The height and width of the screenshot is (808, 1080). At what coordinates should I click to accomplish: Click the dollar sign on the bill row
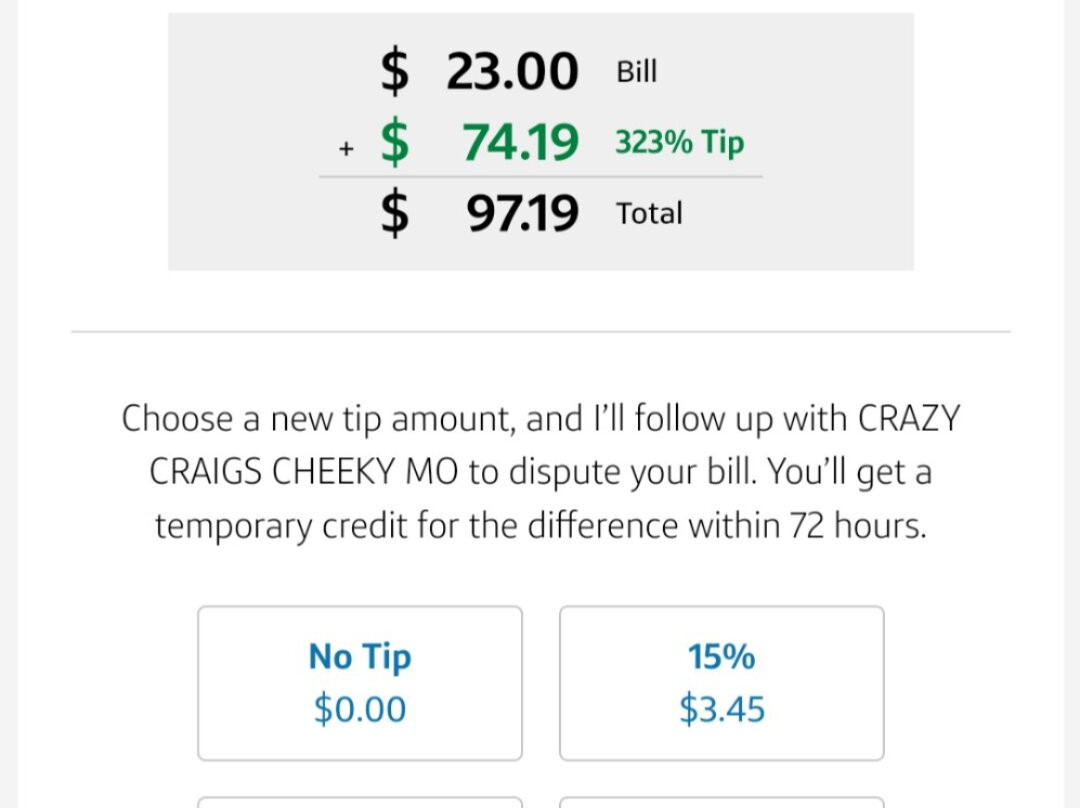tap(395, 73)
